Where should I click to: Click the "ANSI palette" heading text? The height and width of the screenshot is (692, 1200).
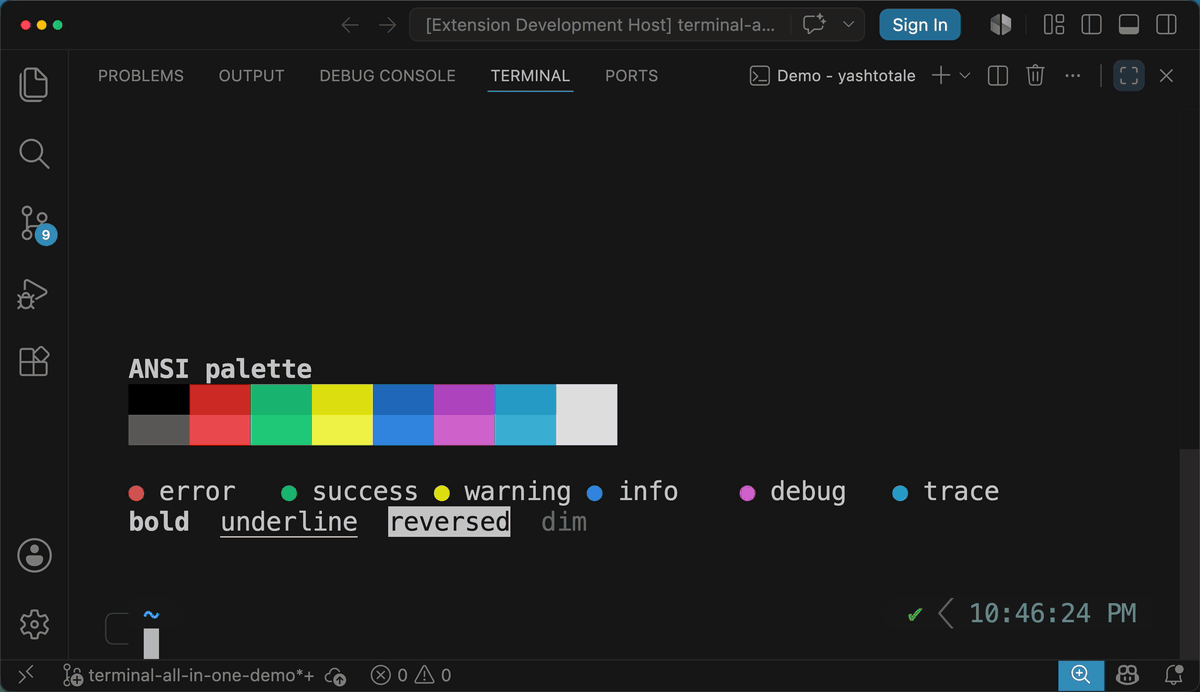click(220, 369)
